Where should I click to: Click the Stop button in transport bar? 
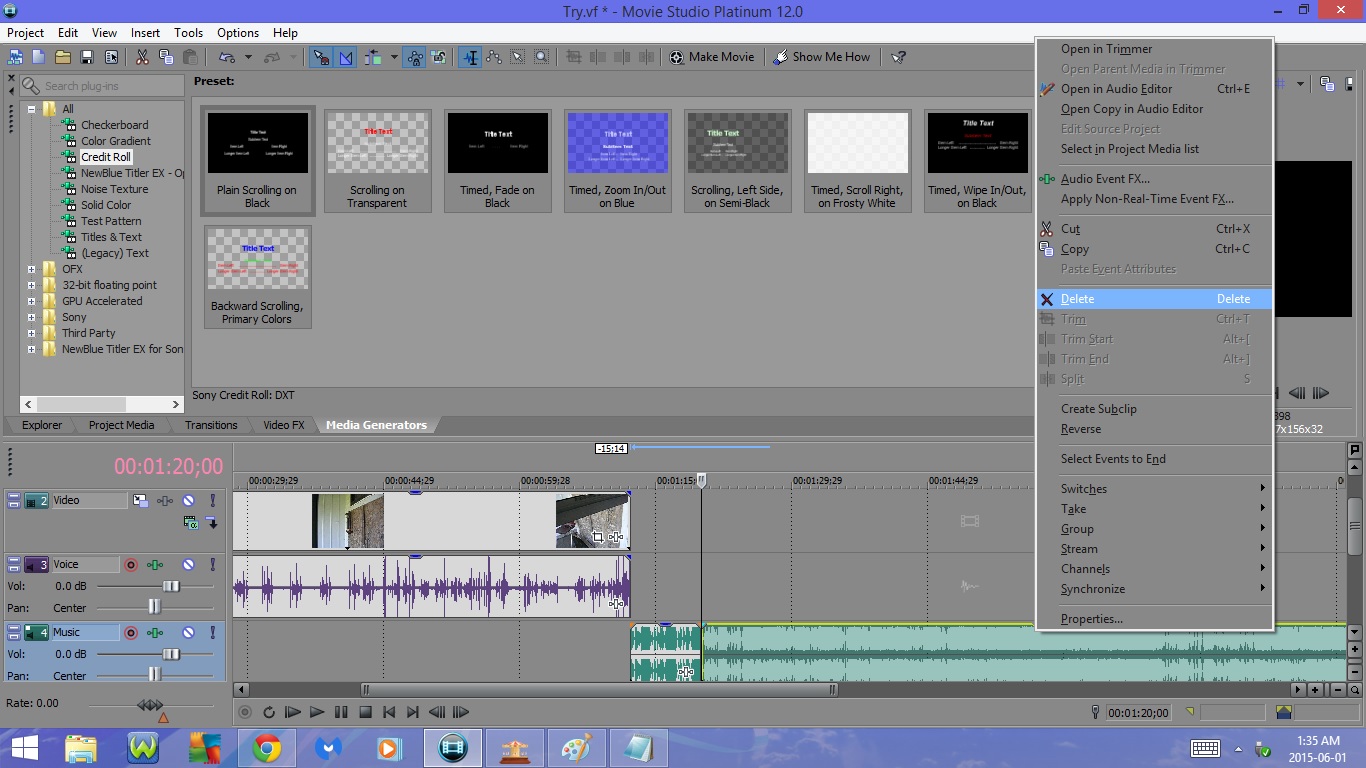tap(365, 712)
